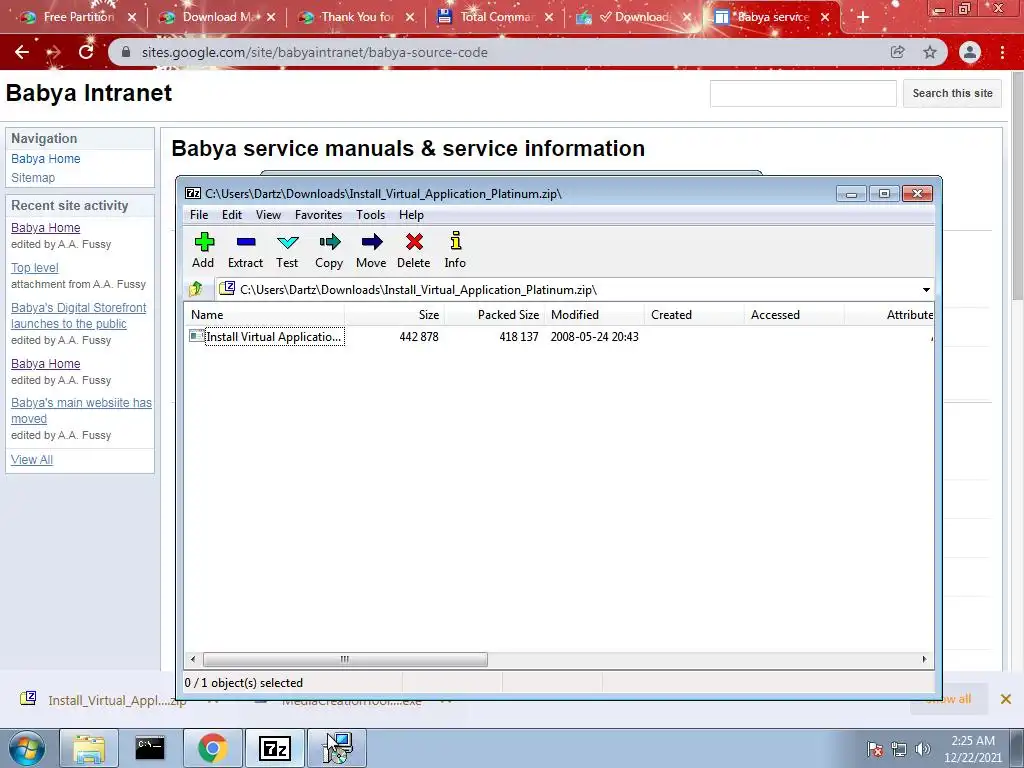Switch to the Download Ma tab

pos(217,17)
